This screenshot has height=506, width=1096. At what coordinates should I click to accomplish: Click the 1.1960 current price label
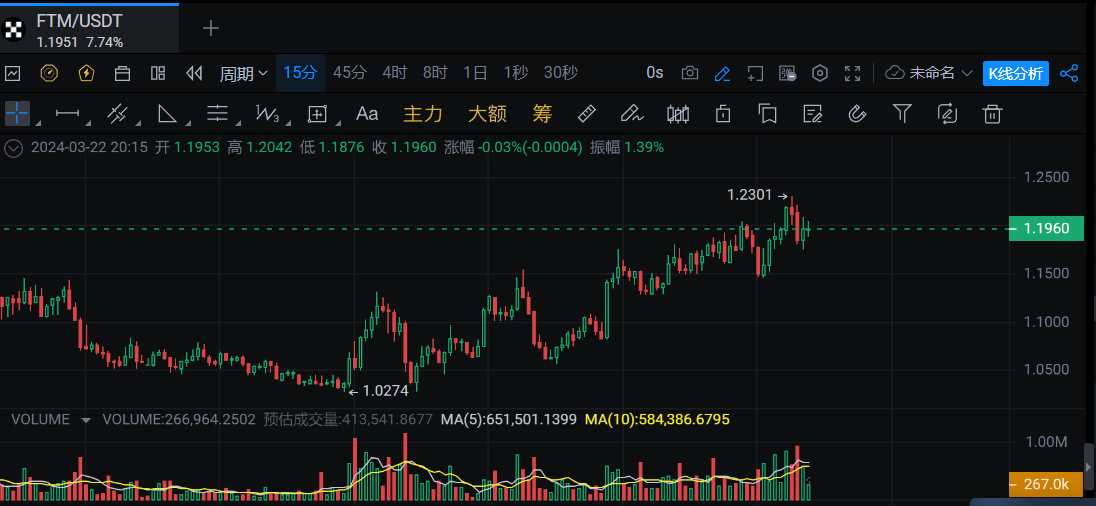click(x=1046, y=229)
